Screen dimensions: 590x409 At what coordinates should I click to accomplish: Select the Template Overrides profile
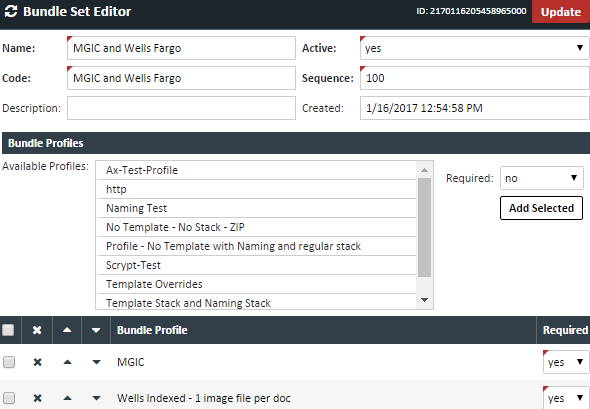(x=257, y=284)
